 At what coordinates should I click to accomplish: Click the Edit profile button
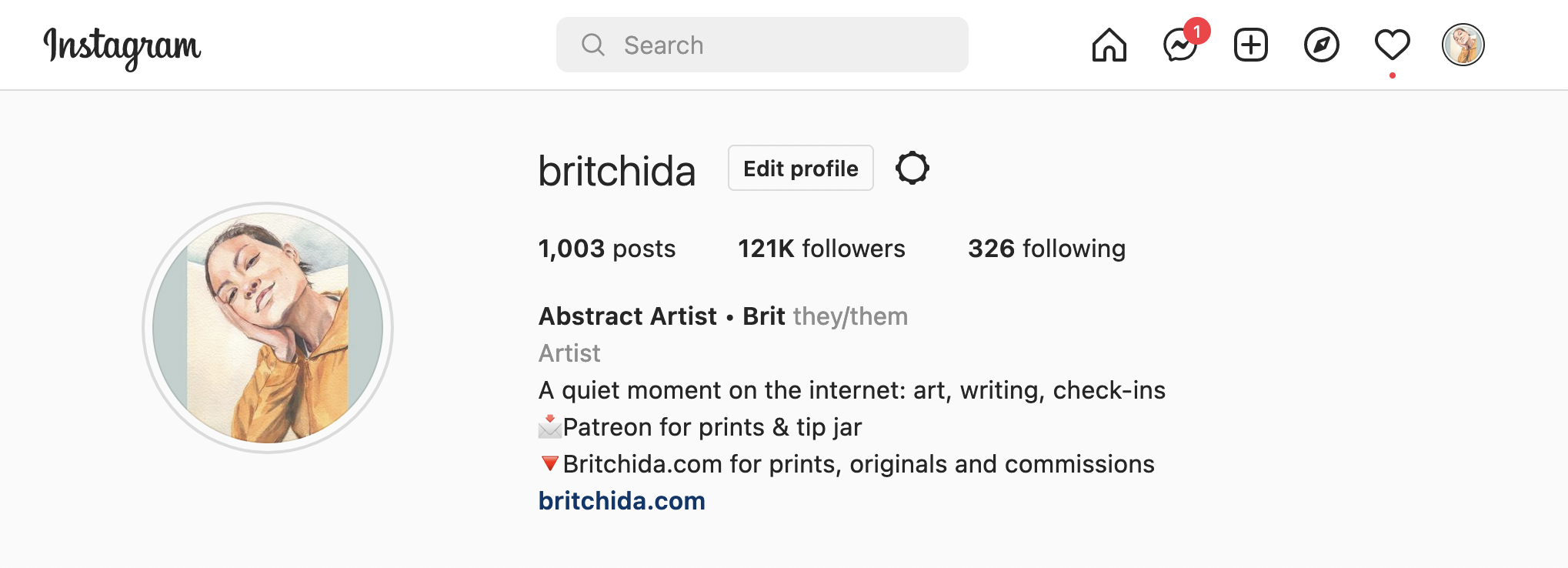(x=800, y=168)
